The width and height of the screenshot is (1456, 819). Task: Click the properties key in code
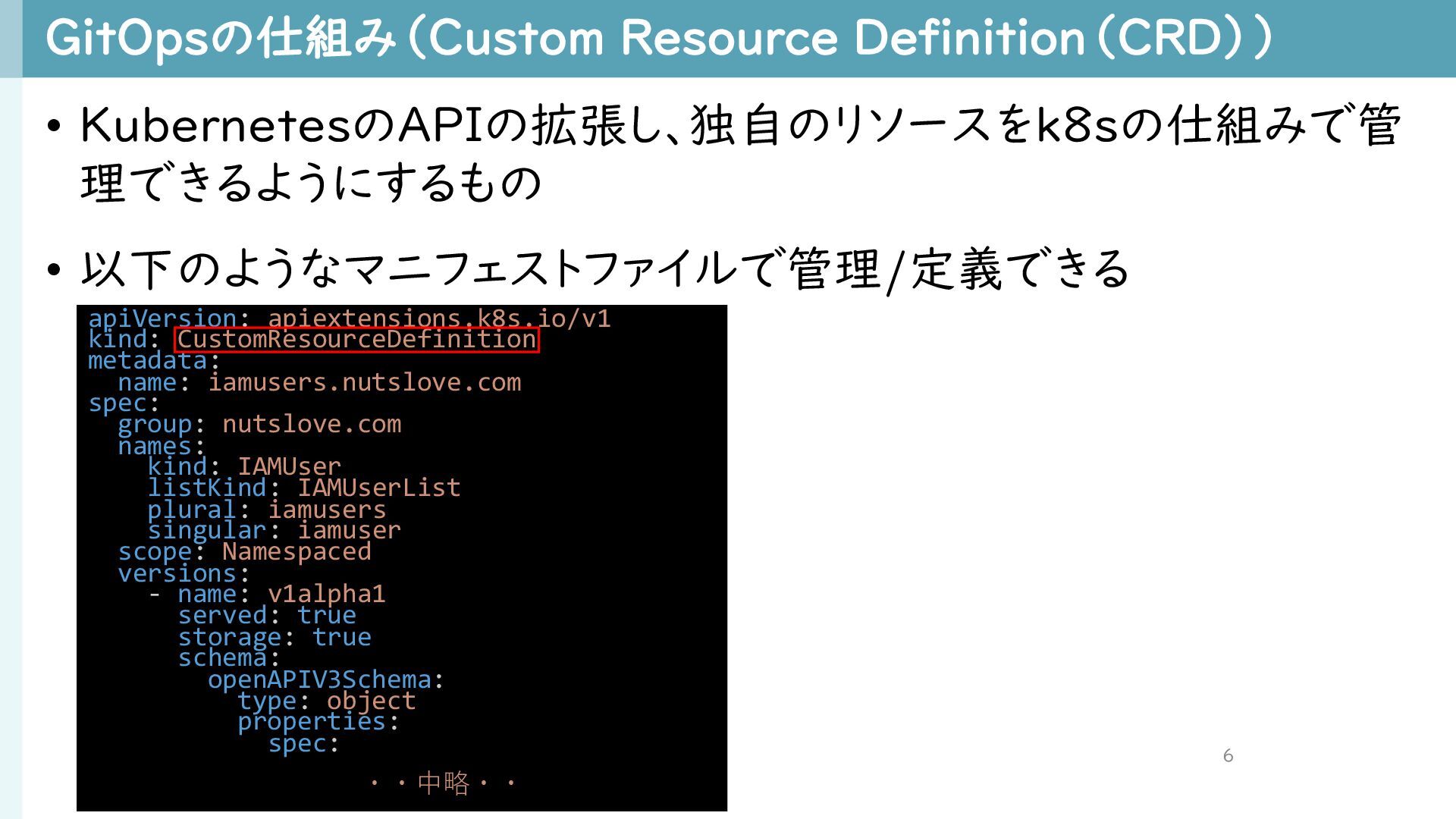click(x=312, y=722)
